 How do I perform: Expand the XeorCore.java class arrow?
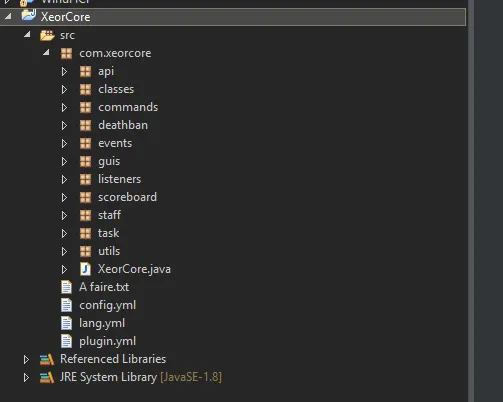coord(64,269)
